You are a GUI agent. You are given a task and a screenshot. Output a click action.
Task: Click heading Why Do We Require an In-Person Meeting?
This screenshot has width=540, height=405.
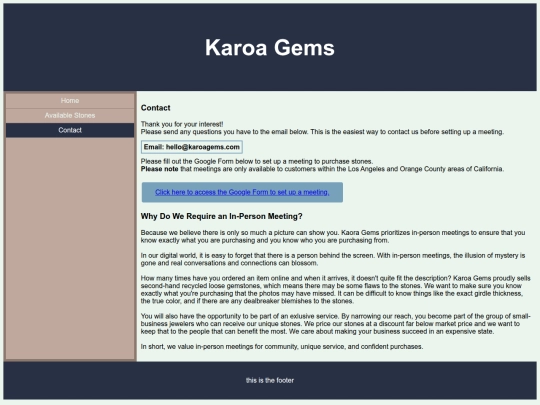(x=221, y=216)
